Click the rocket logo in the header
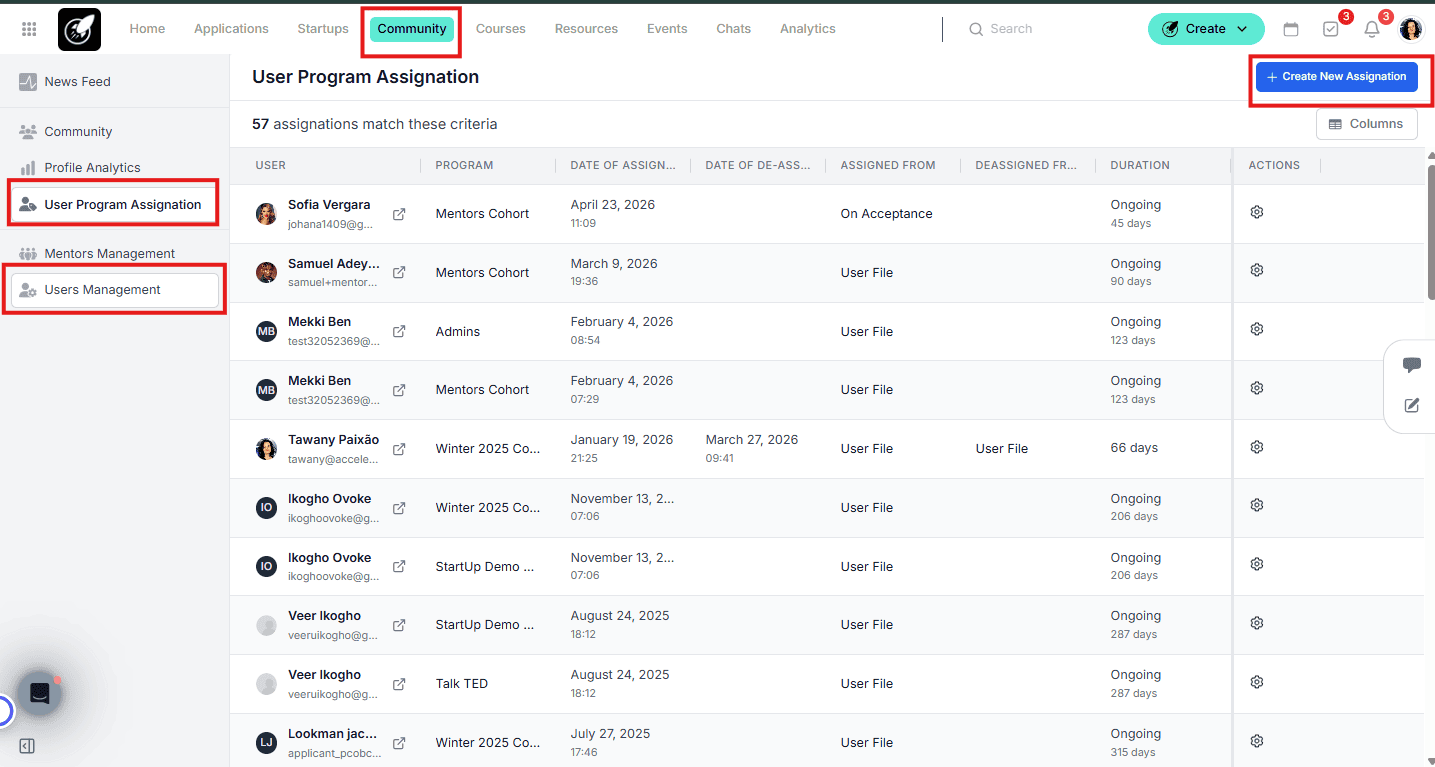Image resolution: width=1435 pixels, height=767 pixels. 79,29
